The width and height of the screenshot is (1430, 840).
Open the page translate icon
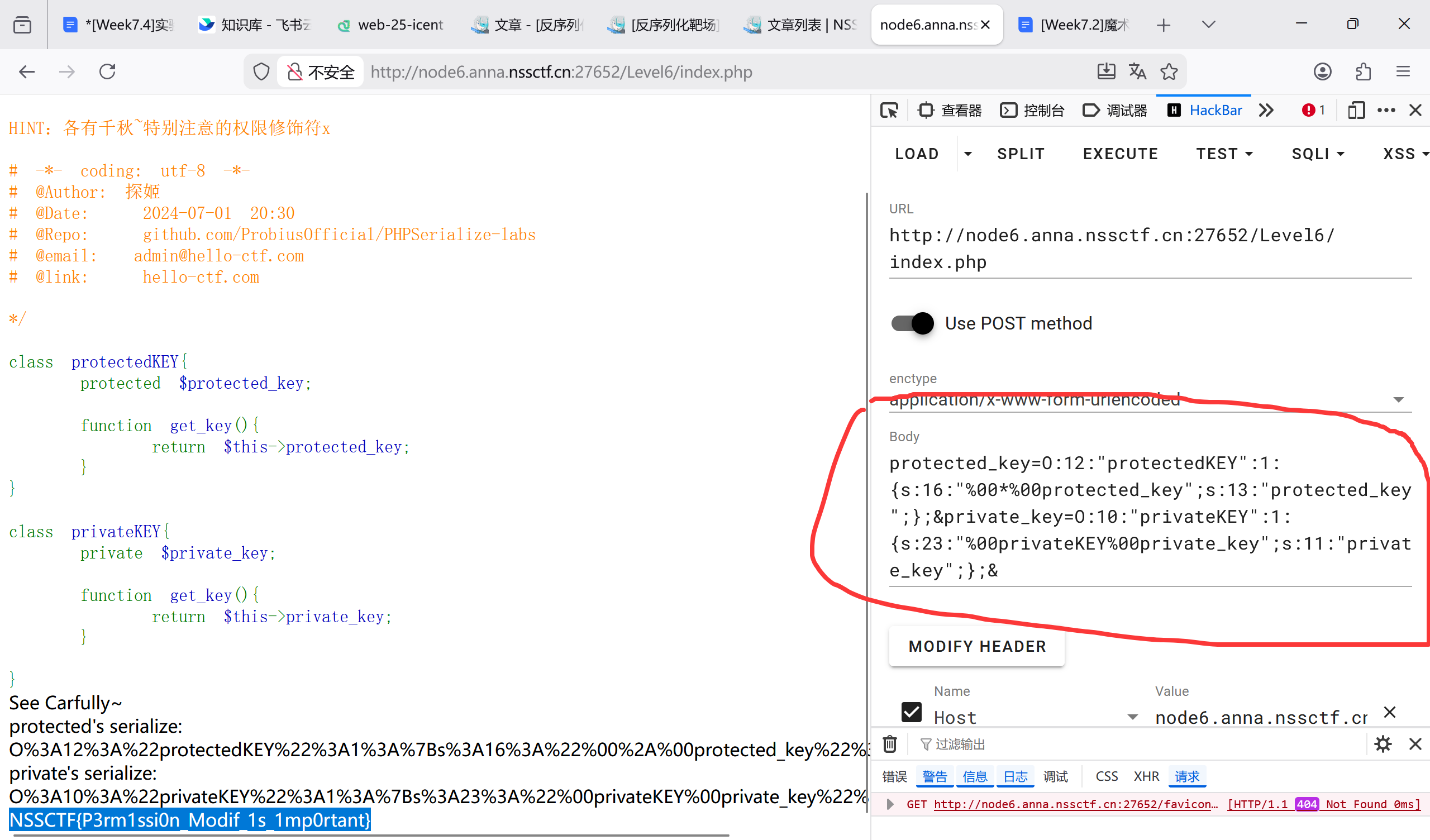[x=1137, y=71]
